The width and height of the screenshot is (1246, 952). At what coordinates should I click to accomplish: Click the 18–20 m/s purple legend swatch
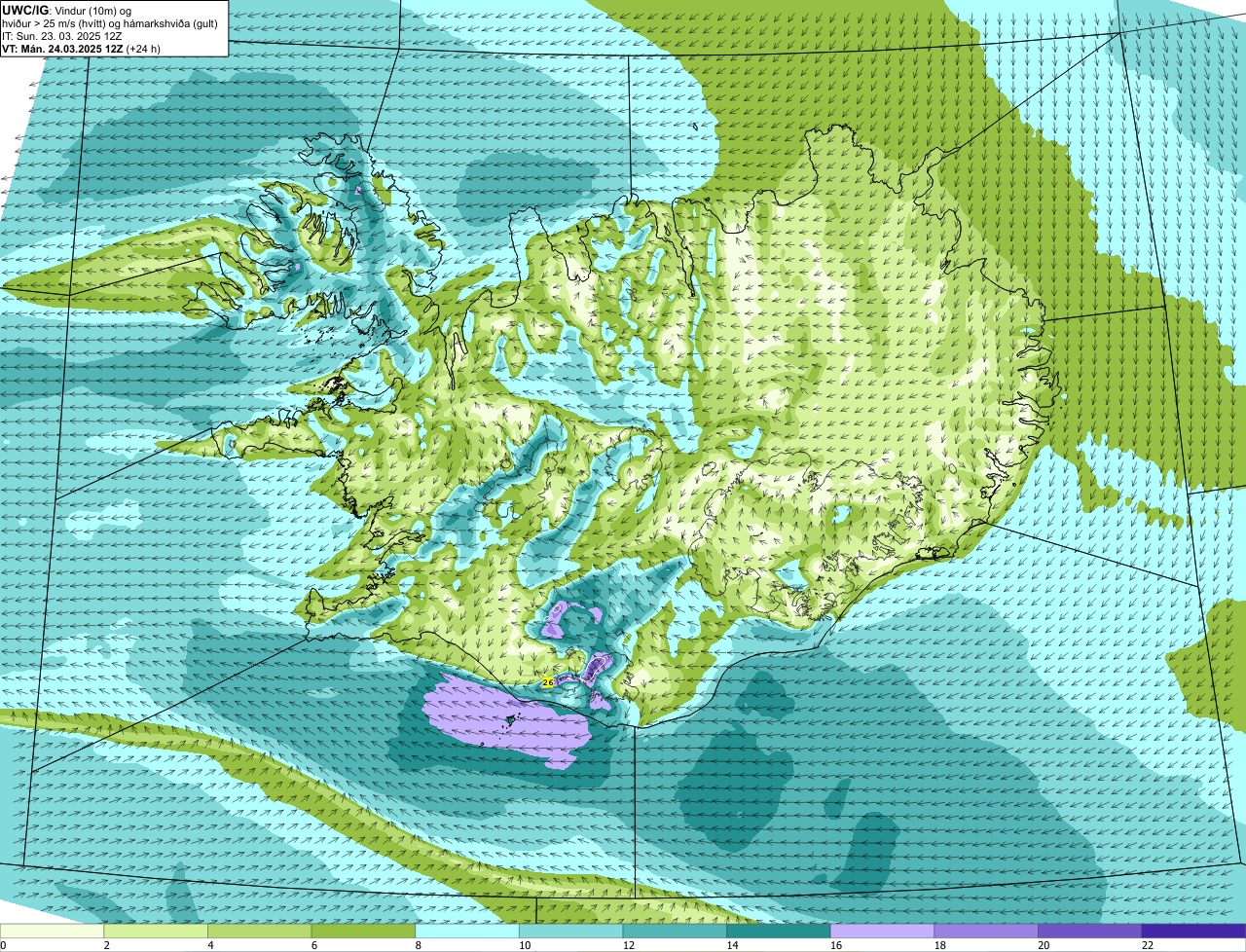[986, 931]
